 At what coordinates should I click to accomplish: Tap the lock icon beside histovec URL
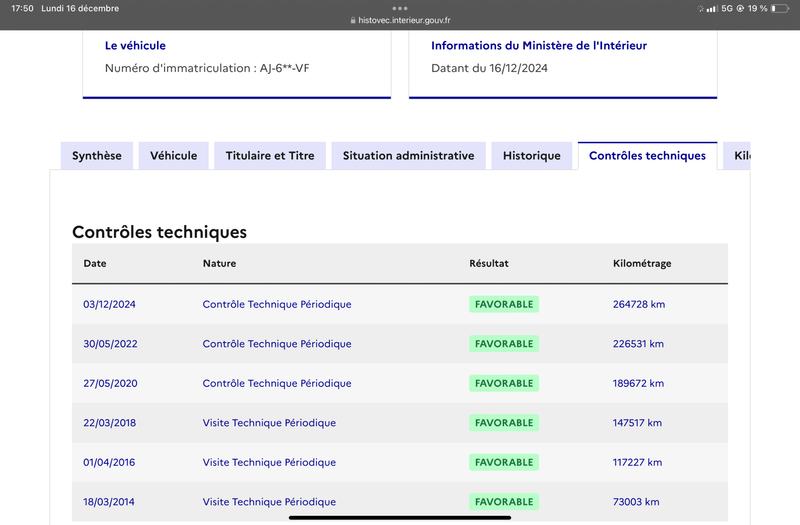click(353, 20)
